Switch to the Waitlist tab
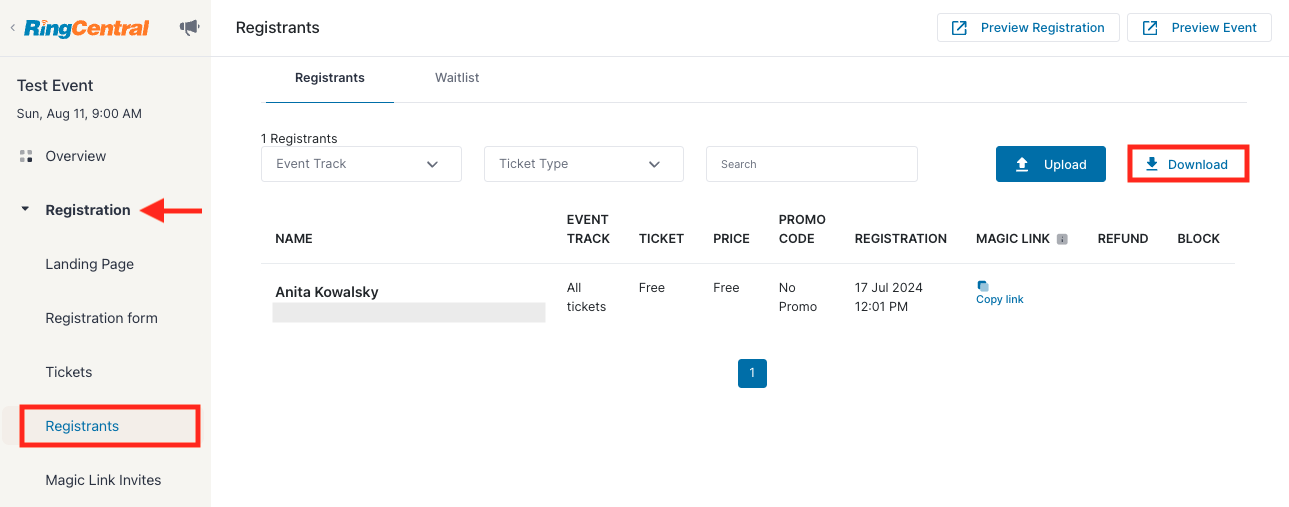Image resolution: width=1289 pixels, height=507 pixels. tap(457, 77)
